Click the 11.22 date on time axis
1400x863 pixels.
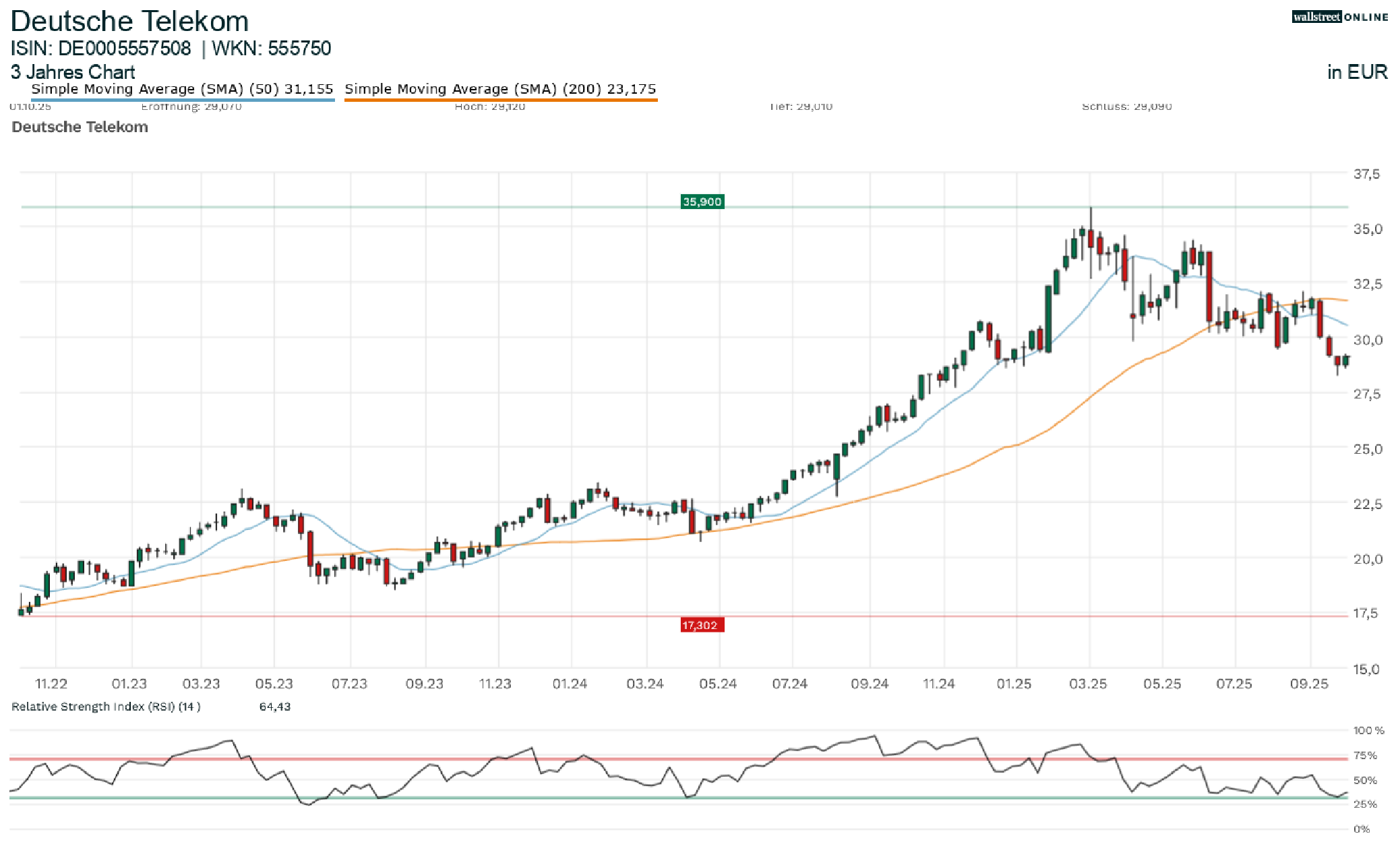(51, 684)
